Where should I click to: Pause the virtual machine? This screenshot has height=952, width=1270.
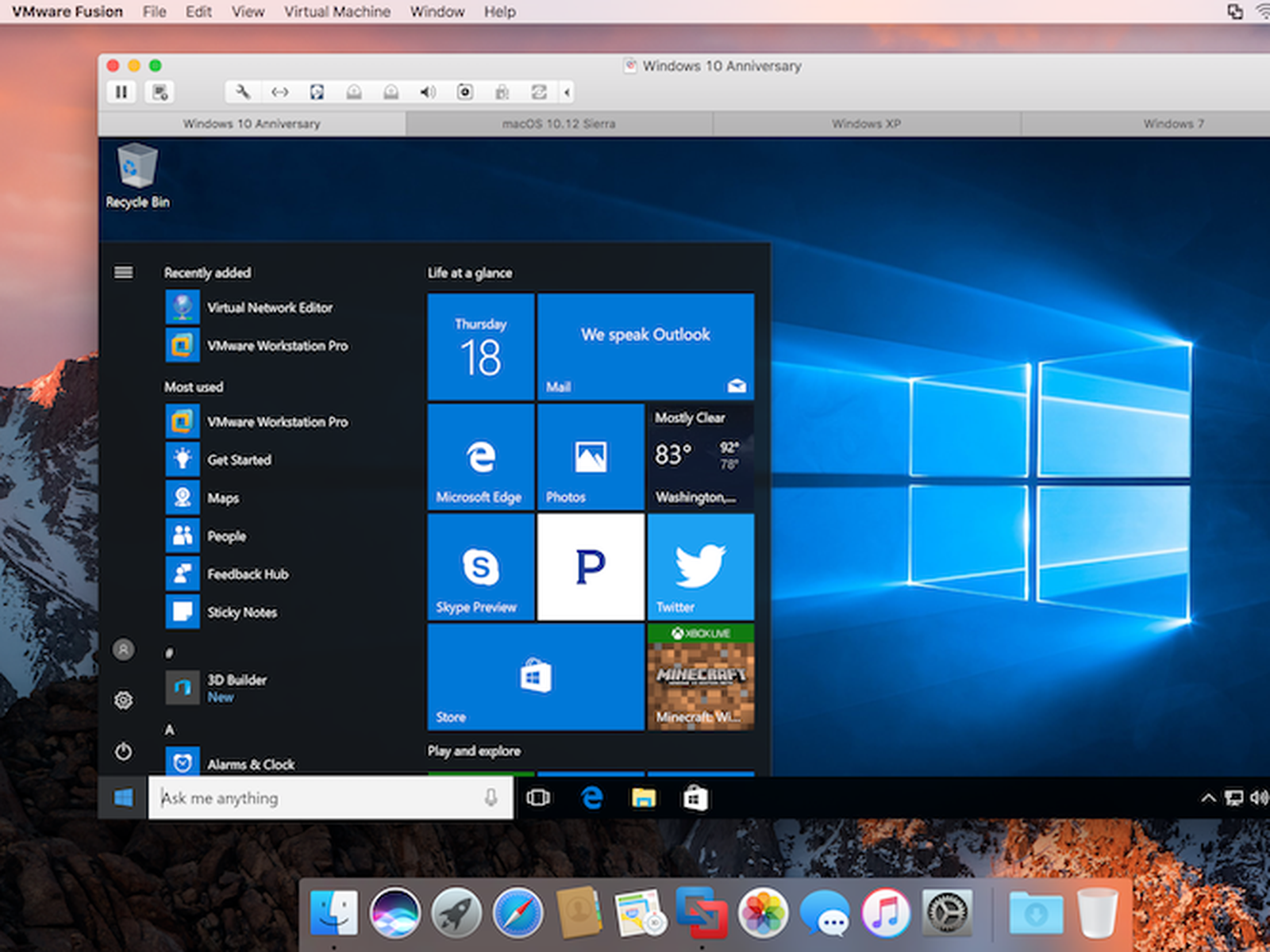[x=121, y=92]
